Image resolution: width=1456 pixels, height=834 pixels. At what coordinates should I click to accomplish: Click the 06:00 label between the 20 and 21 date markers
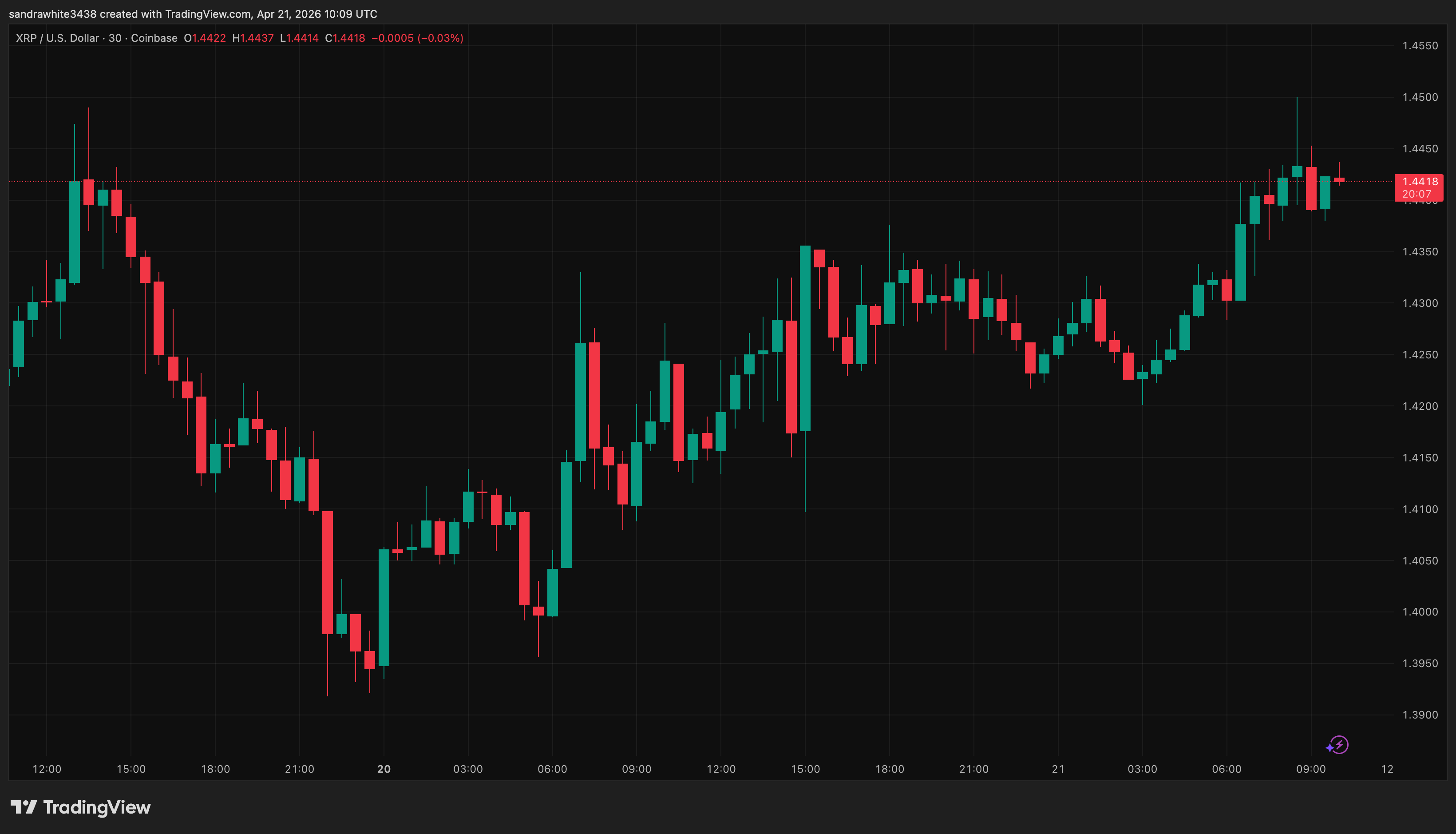tap(552, 769)
